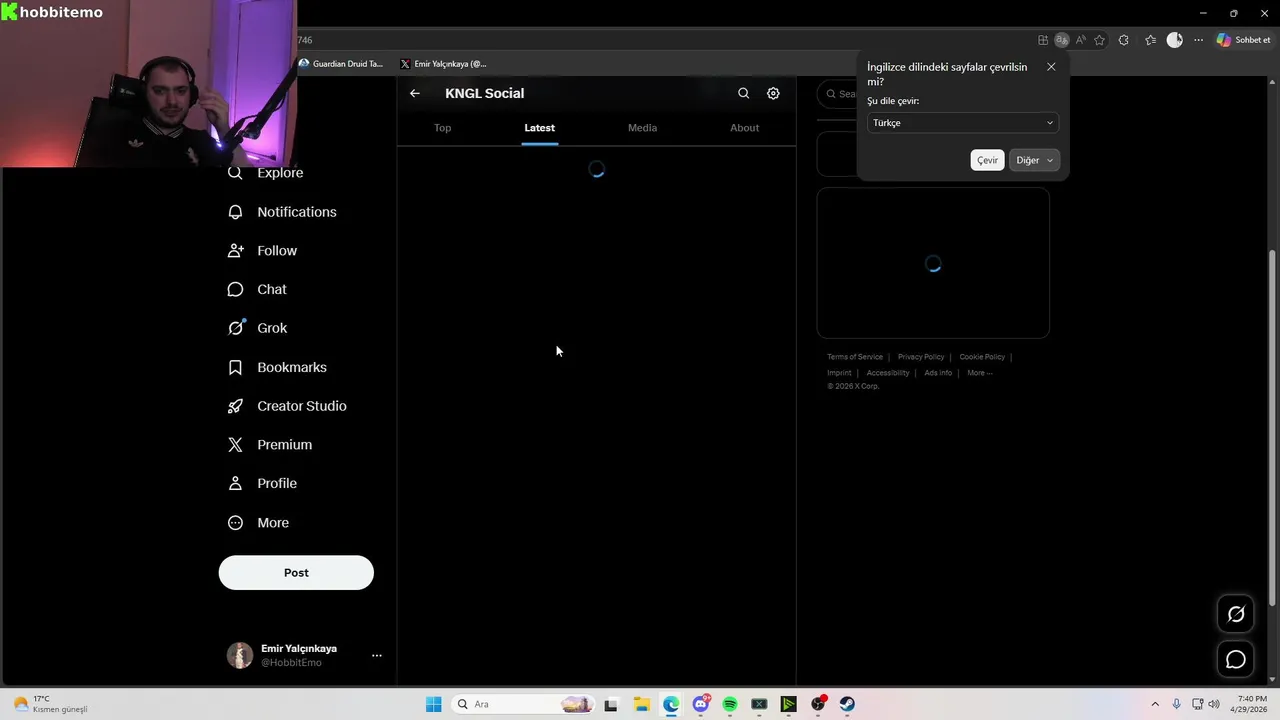Open Bookmarks from the sidebar
The width and height of the screenshot is (1280, 720).
277,367
